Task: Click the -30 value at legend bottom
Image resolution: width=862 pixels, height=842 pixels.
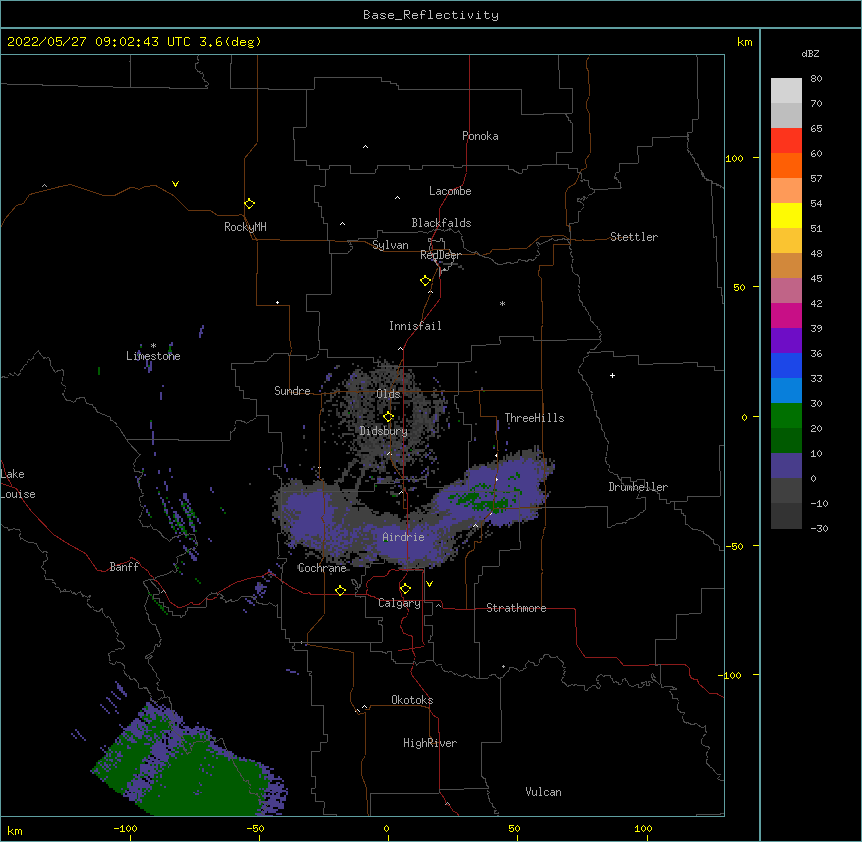Action: (819, 529)
